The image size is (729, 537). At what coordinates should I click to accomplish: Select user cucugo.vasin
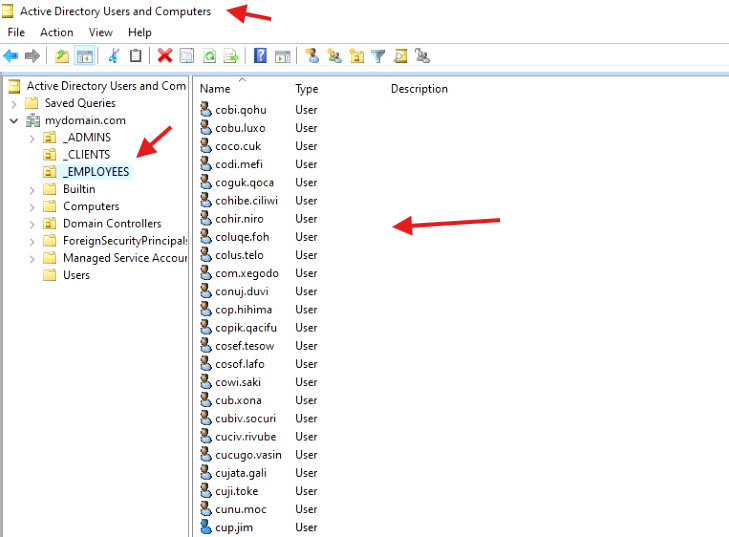[x=248, y=455]
